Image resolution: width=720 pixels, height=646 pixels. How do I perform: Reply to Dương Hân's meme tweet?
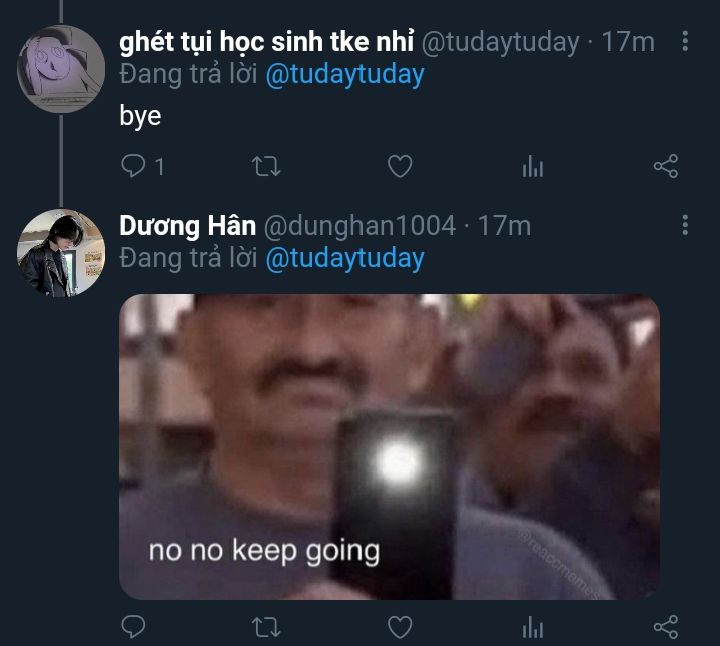(134, 627)
